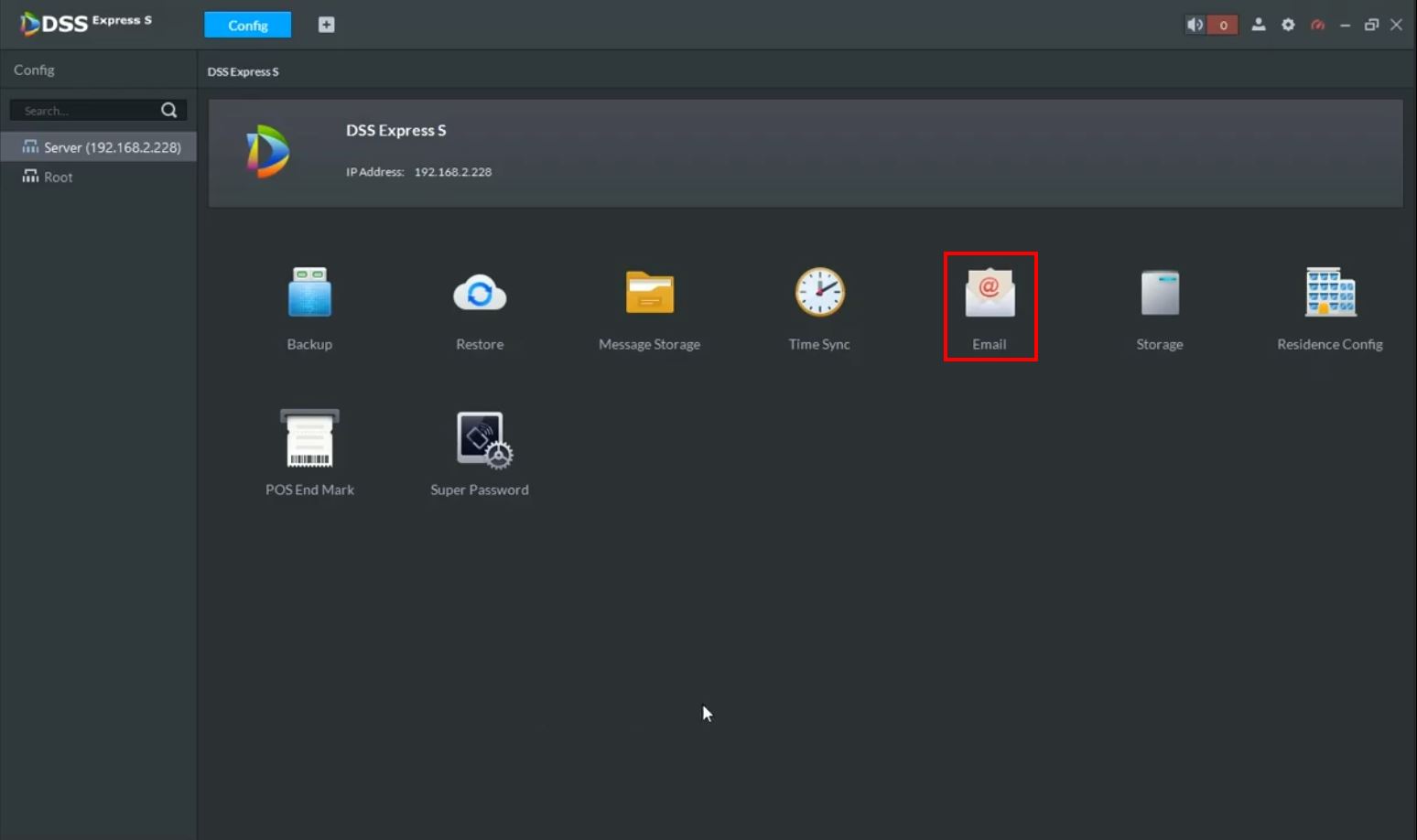The width and height of the screenshot is (1417, 840).
Task: Click the DSS Express S banner title
Action: [396, 130]
